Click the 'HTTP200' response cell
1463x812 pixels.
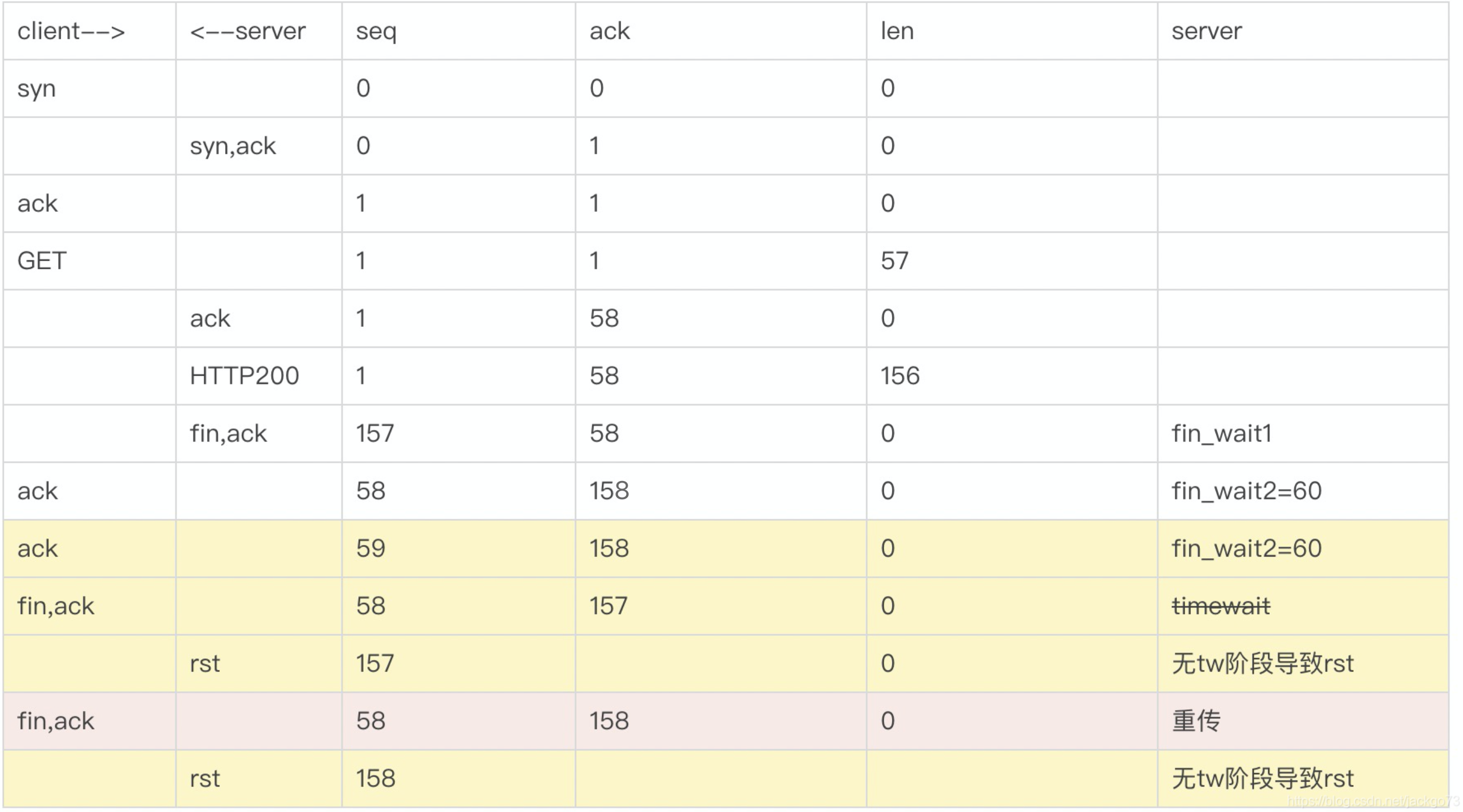coord(244,376)
